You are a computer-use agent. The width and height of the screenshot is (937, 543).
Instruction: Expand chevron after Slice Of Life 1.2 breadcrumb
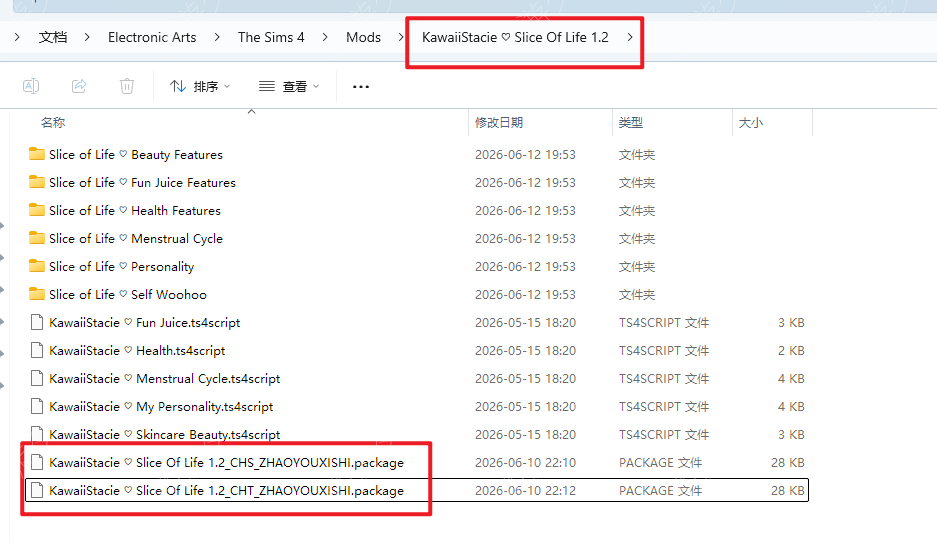point(630,37)
